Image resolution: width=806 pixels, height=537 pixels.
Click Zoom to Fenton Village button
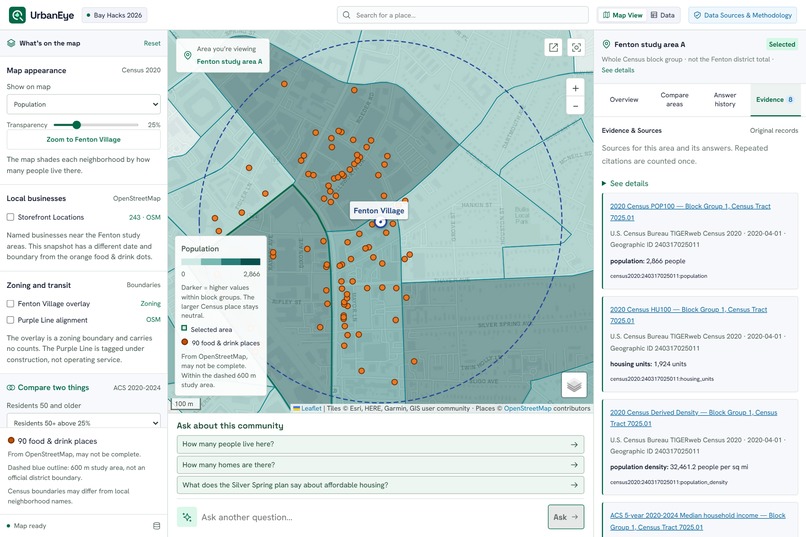click(x=83, y=139)
